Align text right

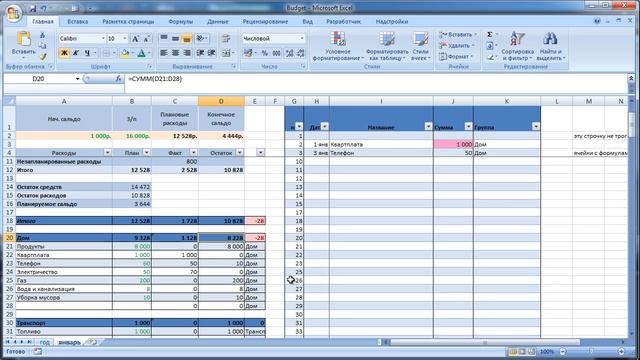187,53
